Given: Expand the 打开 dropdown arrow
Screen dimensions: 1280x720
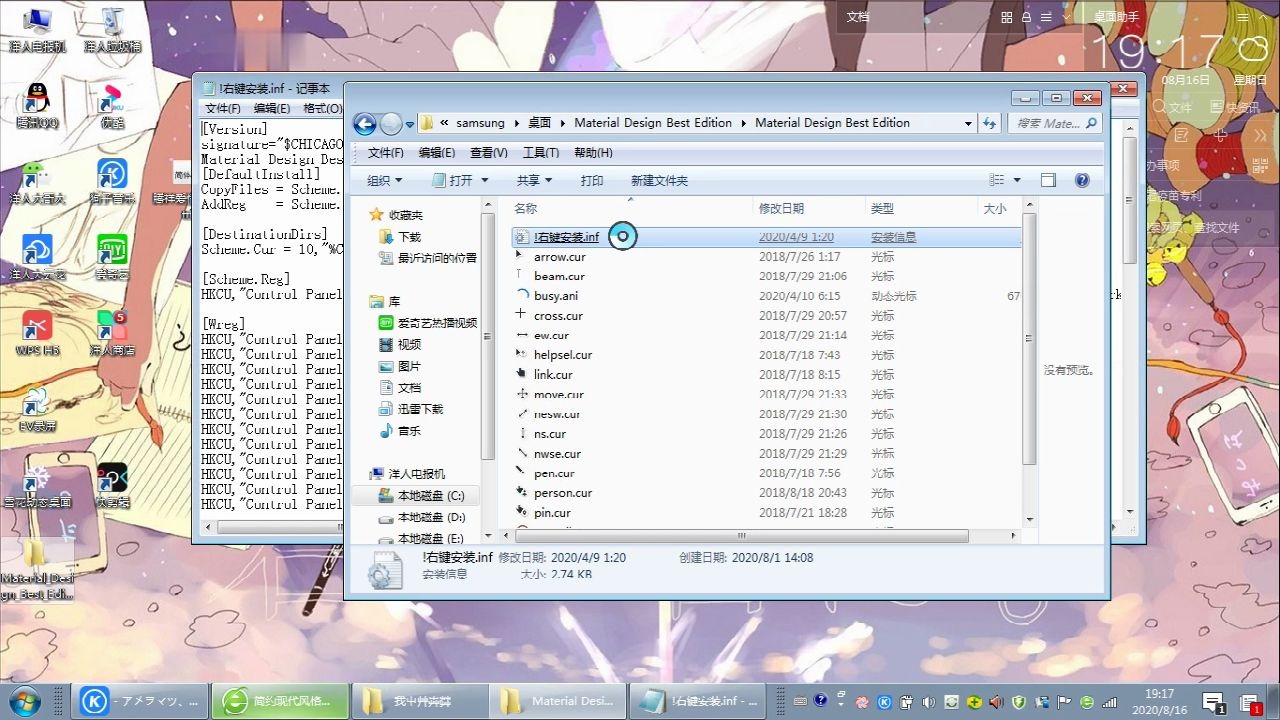Looking at the screenshot, I should 485,180.
